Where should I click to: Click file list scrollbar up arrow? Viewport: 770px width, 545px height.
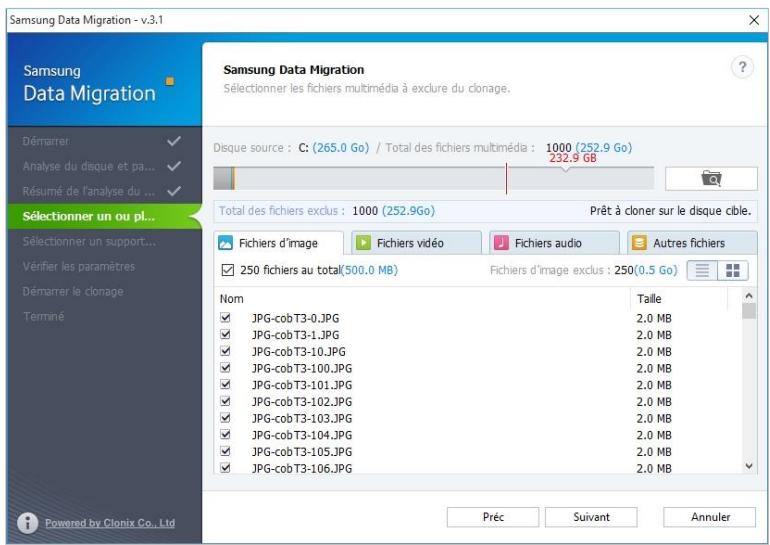pos(749,296)
